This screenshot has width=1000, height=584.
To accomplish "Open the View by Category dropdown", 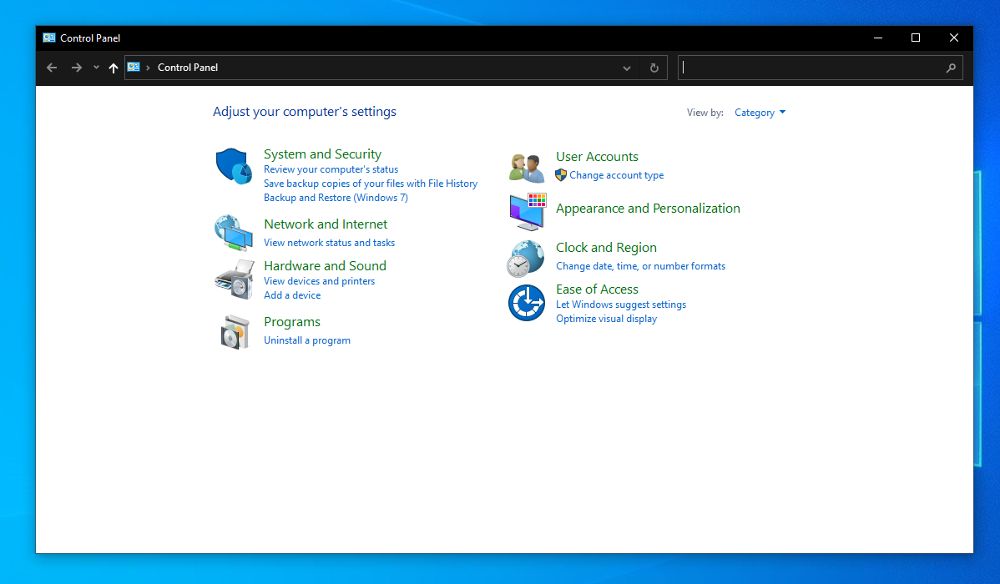I will [759, 113].
